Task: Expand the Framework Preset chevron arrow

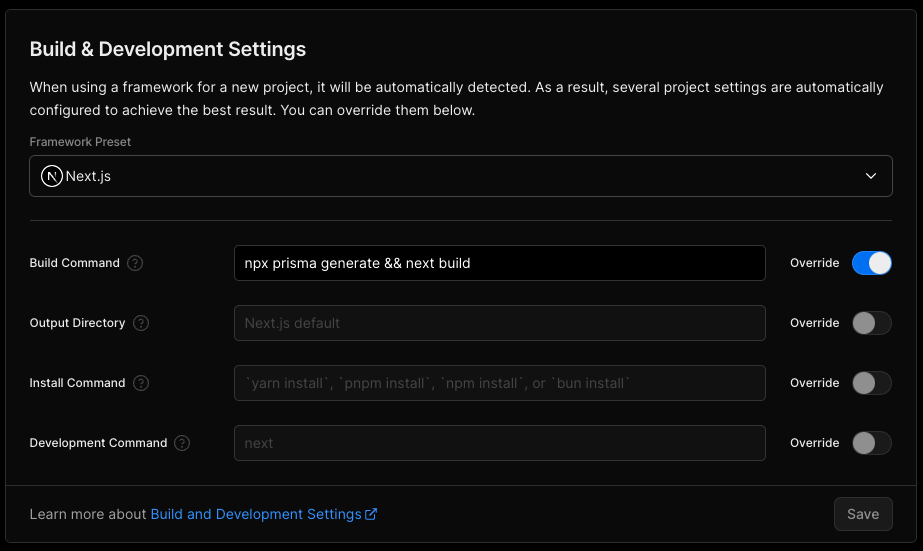Action: click(871, 176)
